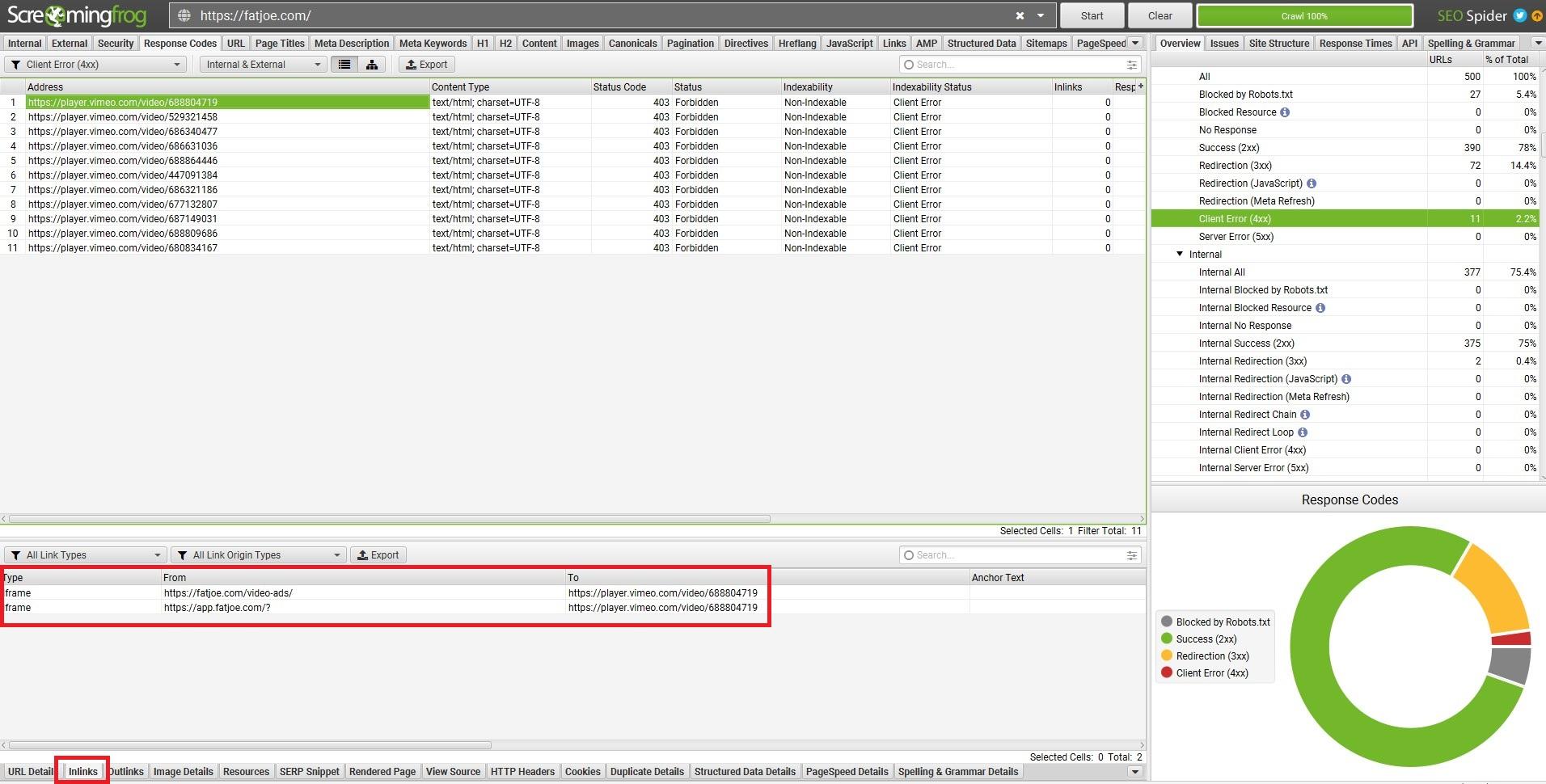This screenshot has width=1546, height=784.
Task: Open the All Link Types dropdown
Action: [86, 554]
